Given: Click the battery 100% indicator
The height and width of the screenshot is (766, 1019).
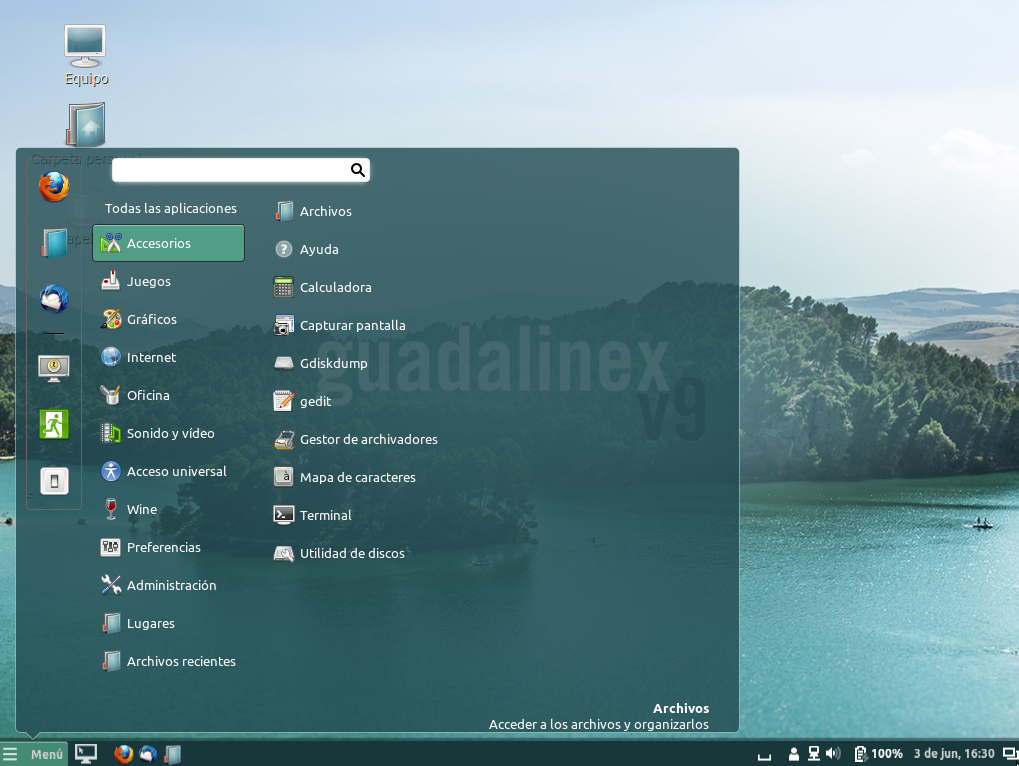Looking at the screenshot, I should pos(879,754).
